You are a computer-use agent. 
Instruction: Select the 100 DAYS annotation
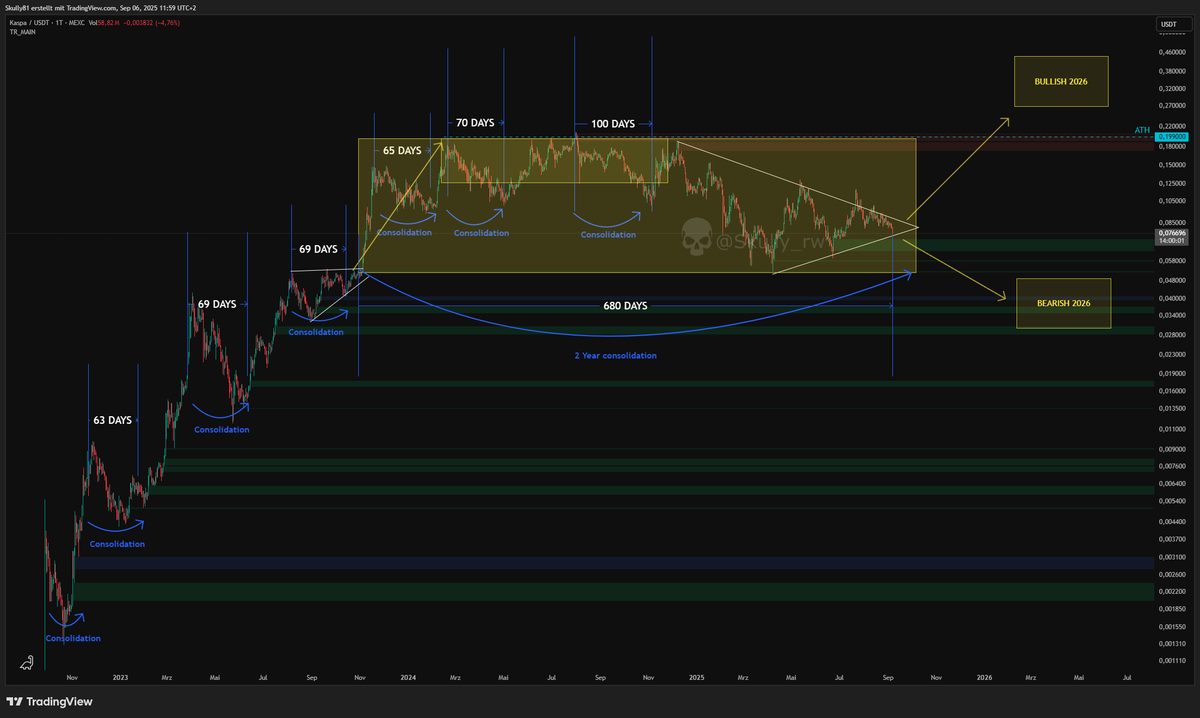[613, 124]
